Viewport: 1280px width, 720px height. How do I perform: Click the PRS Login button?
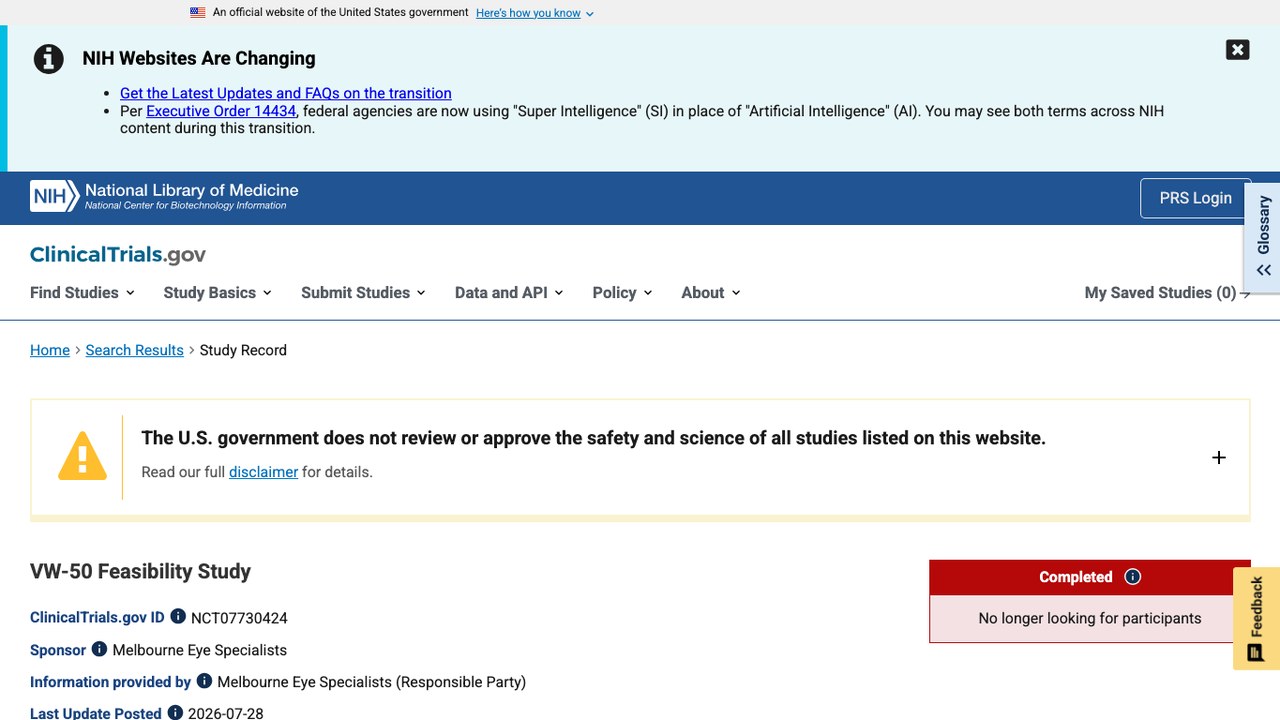tap(1195, 198)
